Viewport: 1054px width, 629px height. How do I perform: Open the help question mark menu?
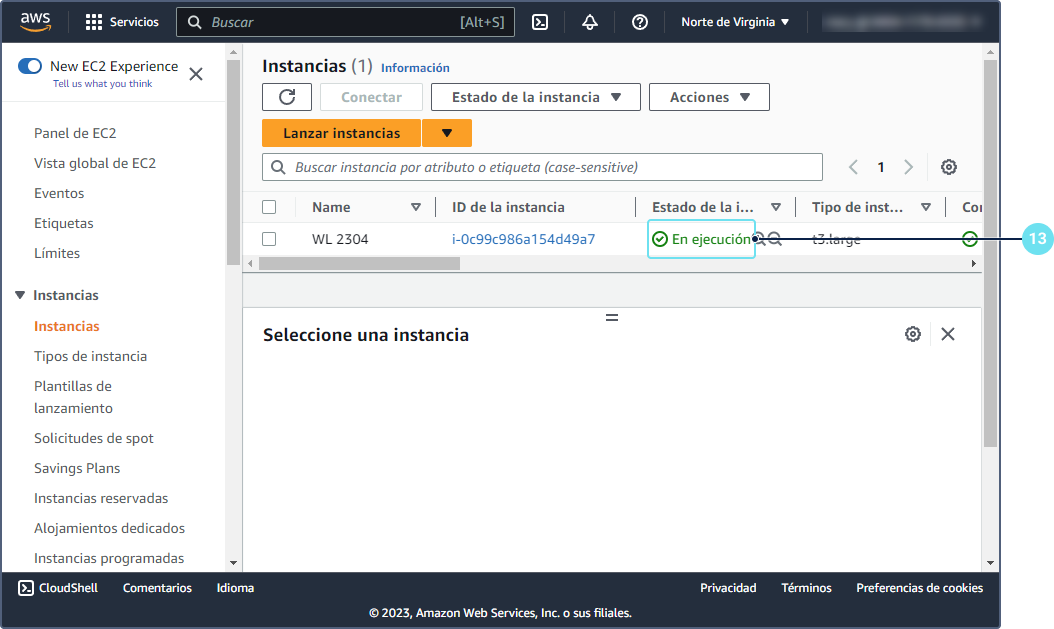click(640, 22)
